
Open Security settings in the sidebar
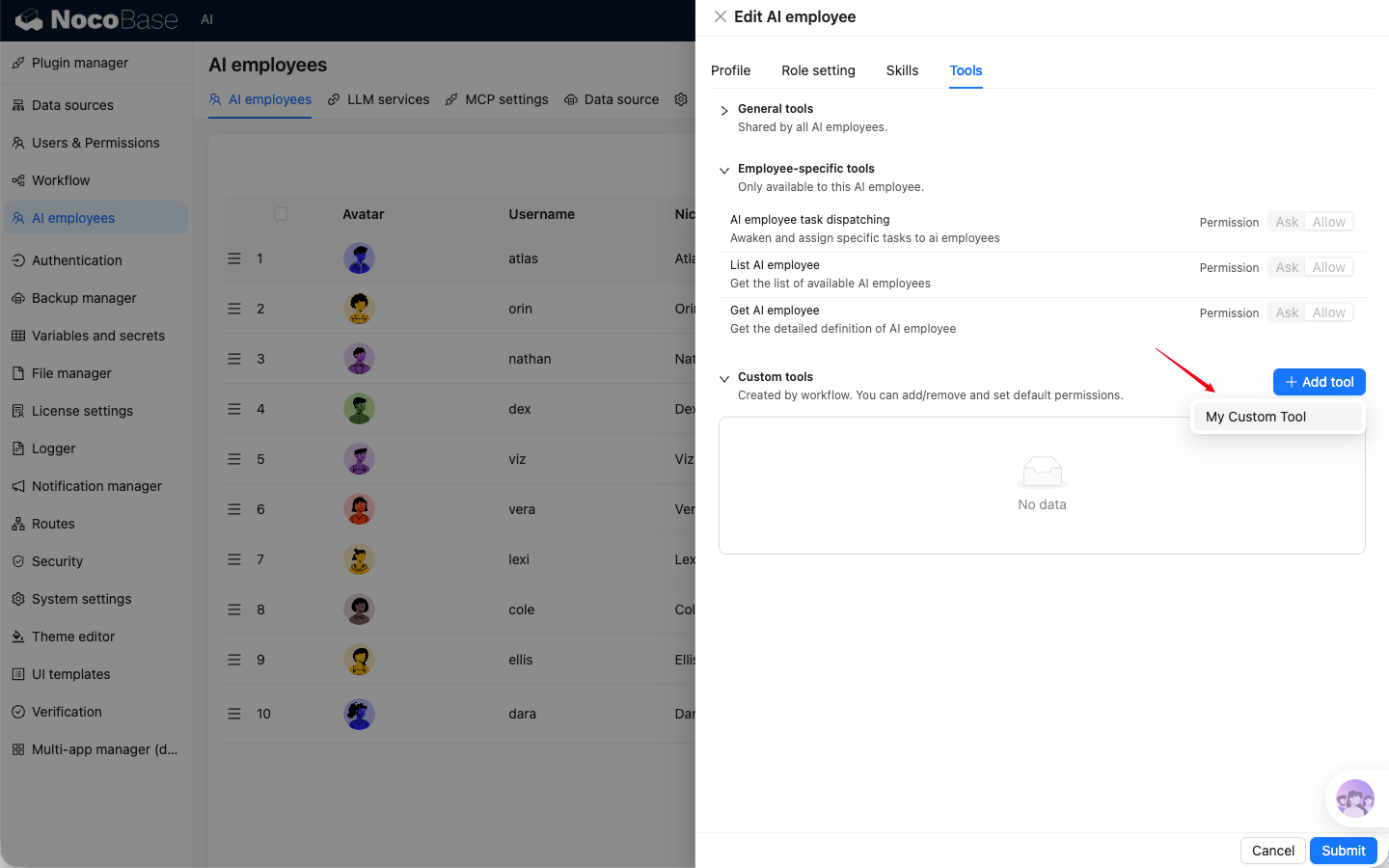click(57, 561)
